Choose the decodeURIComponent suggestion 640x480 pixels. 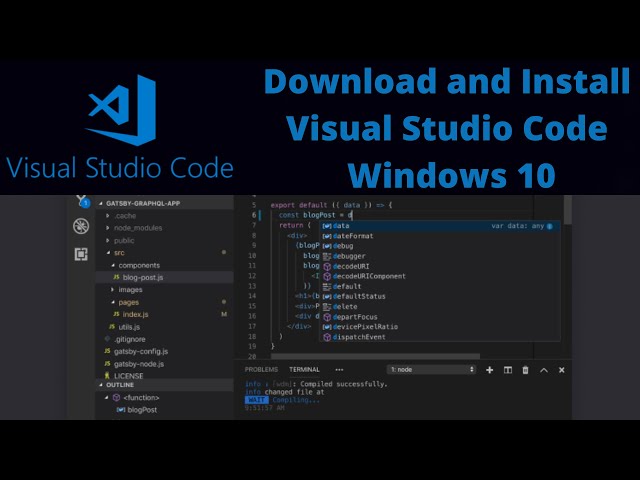pyautogui.click(x=440, y=276)
